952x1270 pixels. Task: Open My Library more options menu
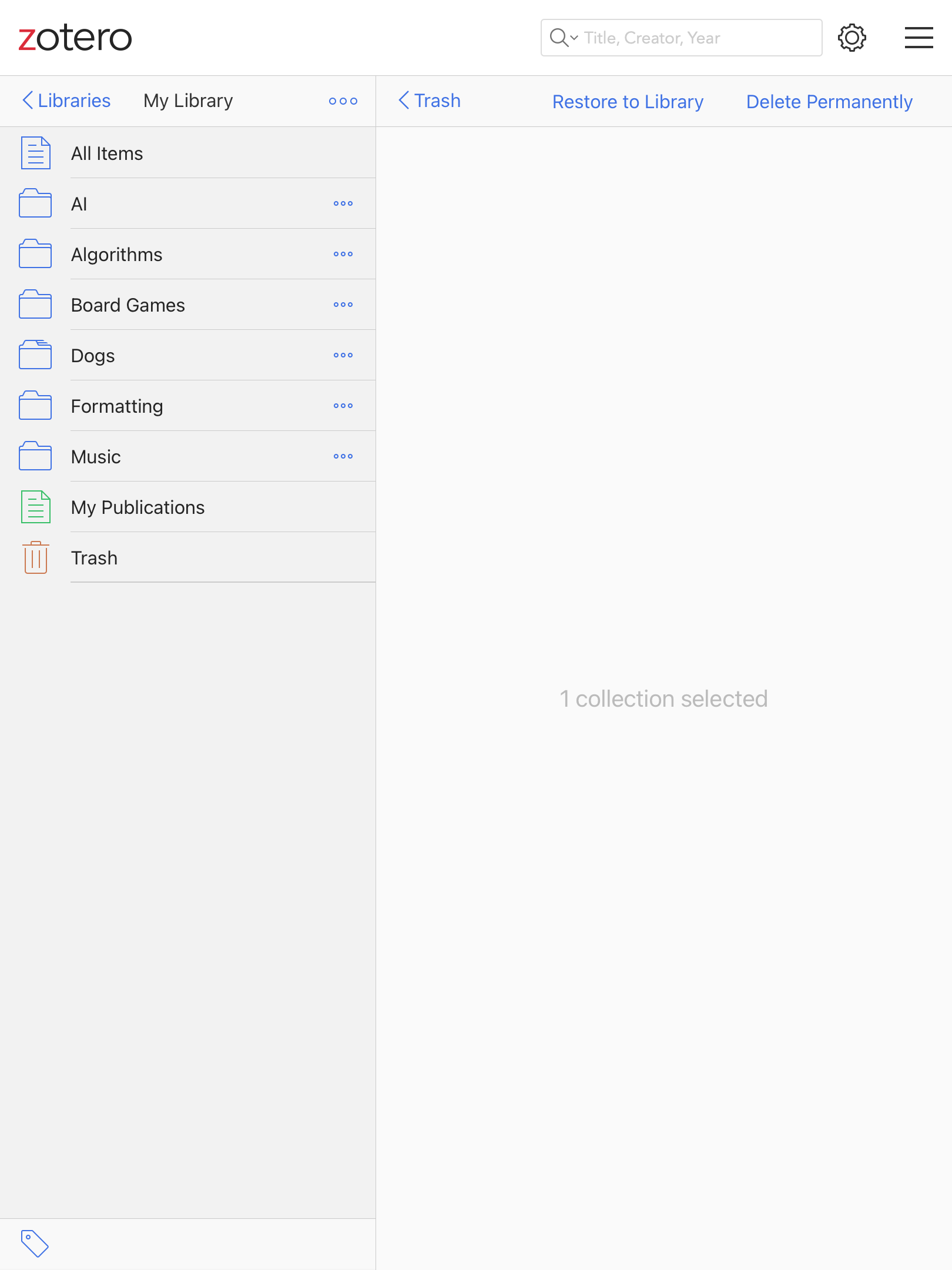point(343,101)
